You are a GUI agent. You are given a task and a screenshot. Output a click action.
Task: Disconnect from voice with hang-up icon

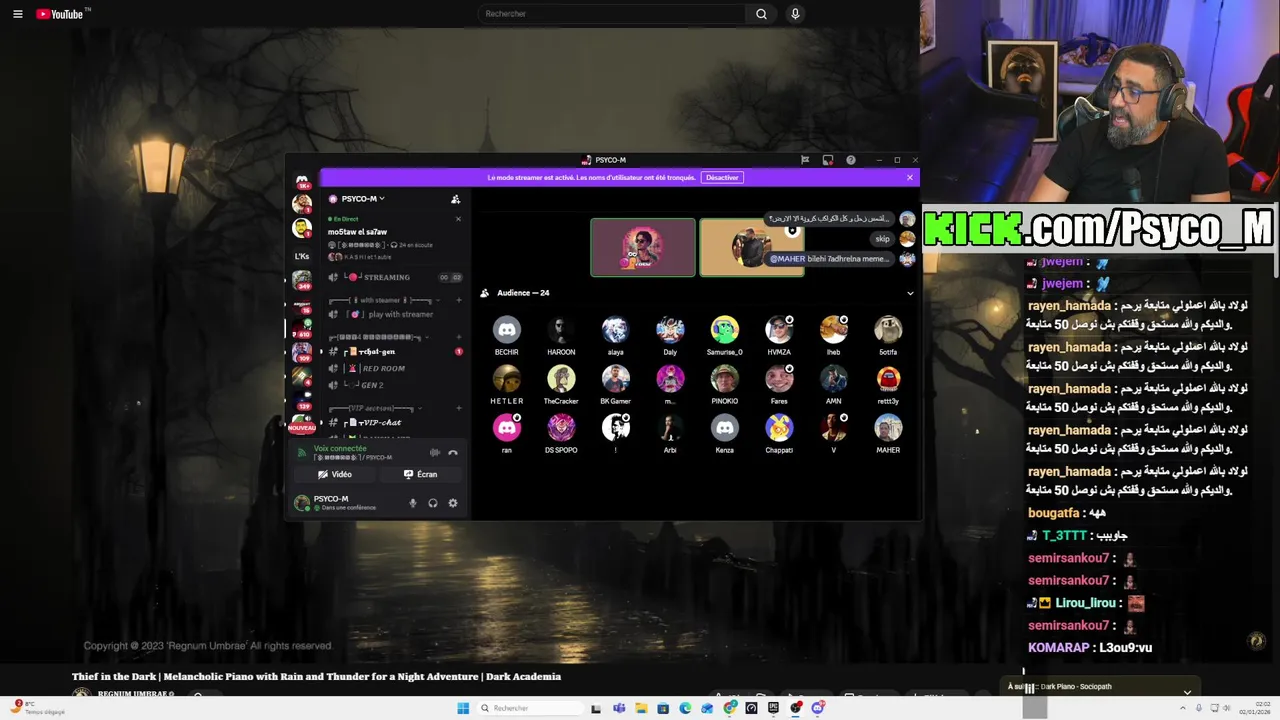(x=453, y=453)
